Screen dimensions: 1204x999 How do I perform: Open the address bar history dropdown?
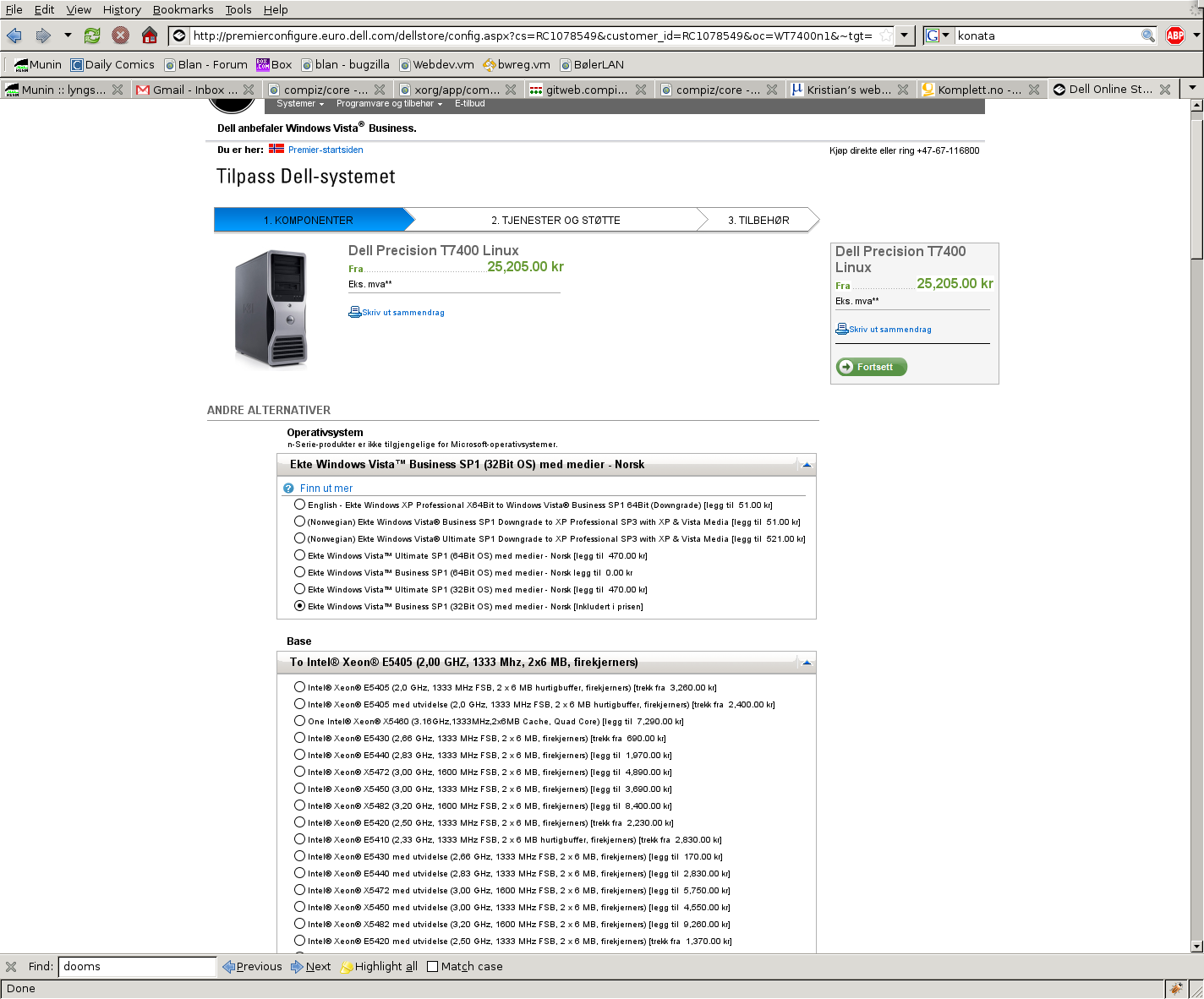click(905, 35)
